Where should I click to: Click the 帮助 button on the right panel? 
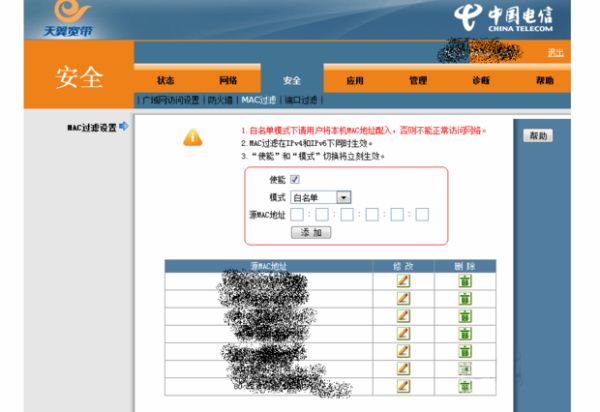coord(538,136)
